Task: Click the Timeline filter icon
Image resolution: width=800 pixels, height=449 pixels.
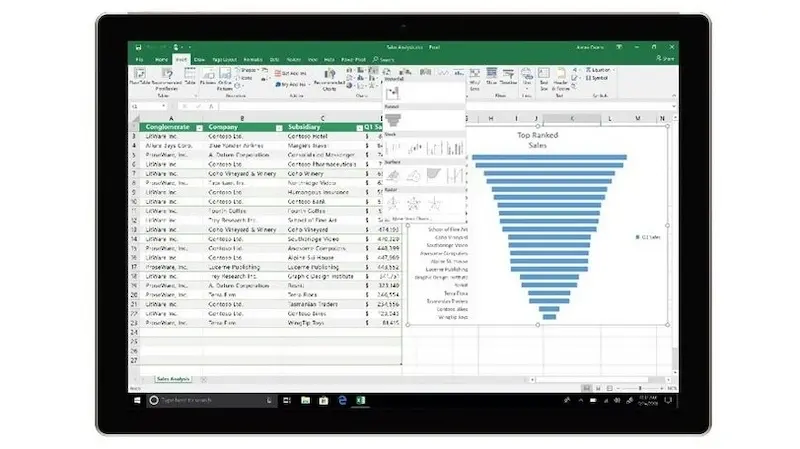Action: coord(508,76)
